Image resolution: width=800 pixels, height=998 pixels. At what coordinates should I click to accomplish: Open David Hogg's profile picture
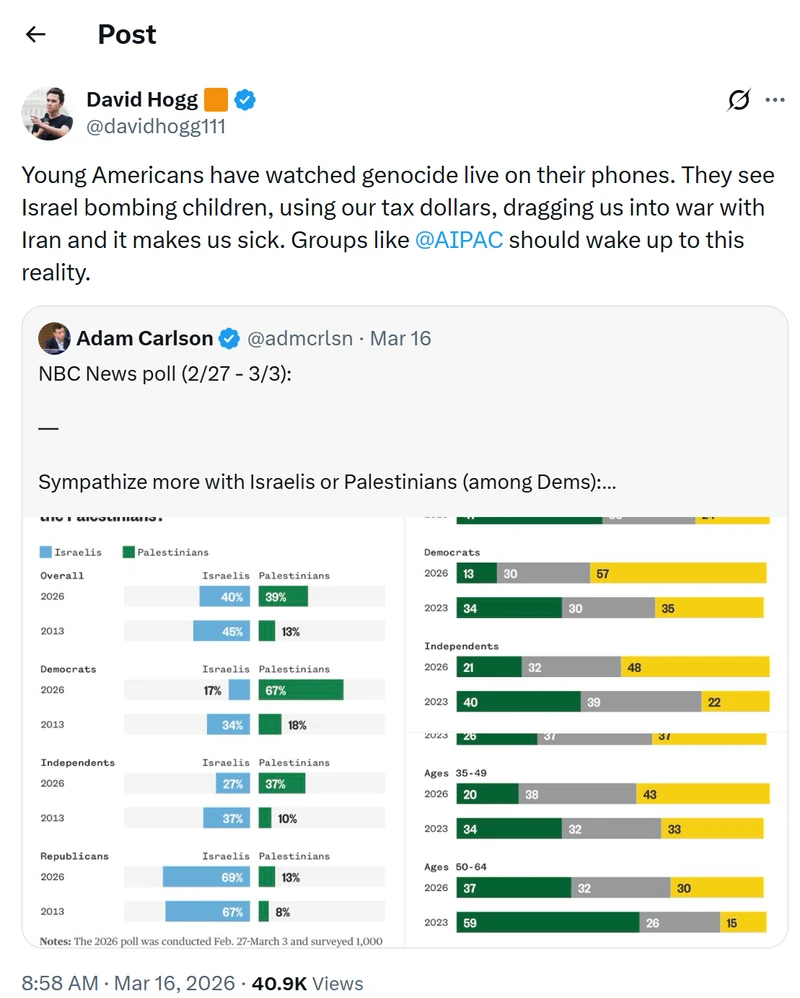48,113
